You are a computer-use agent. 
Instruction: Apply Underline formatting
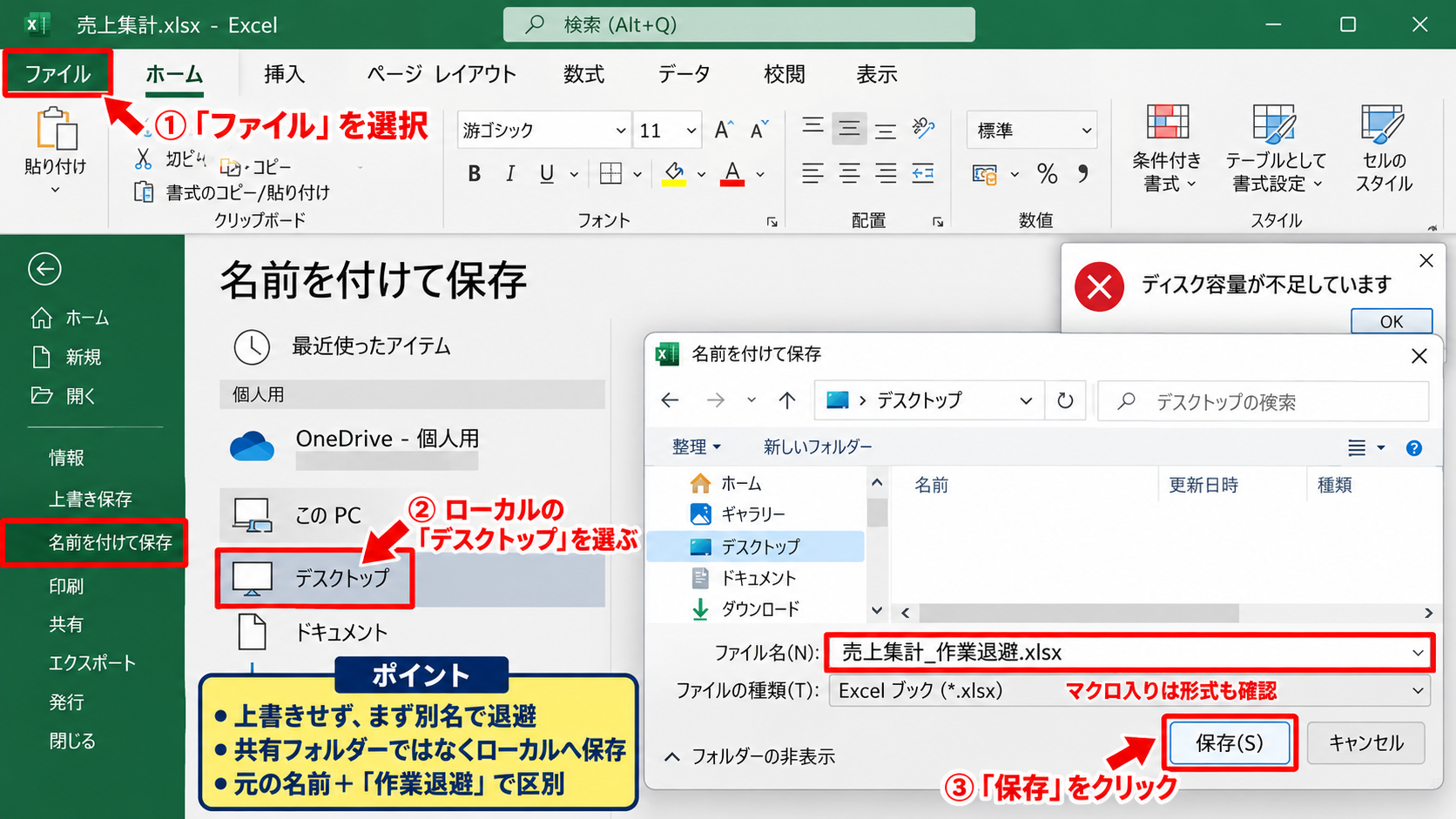(546, 174)
